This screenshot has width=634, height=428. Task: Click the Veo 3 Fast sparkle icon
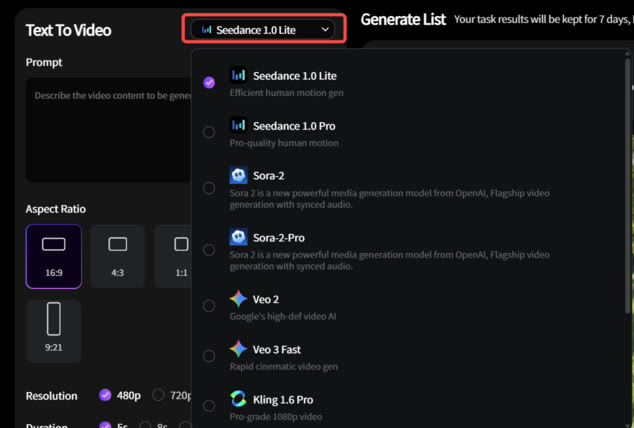coord(238,349)
